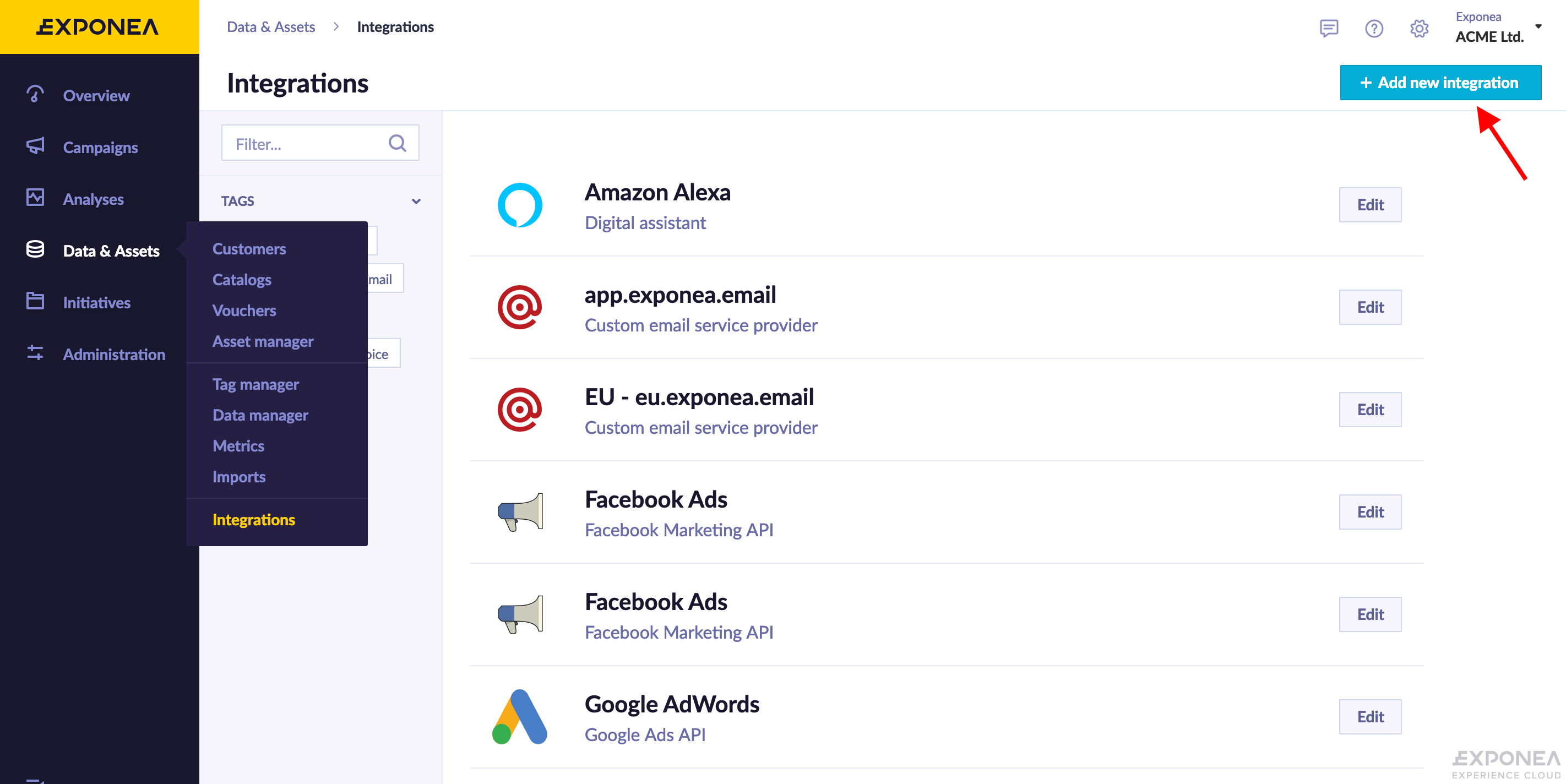Click the Analyses chart icon

tap(35, 198)
